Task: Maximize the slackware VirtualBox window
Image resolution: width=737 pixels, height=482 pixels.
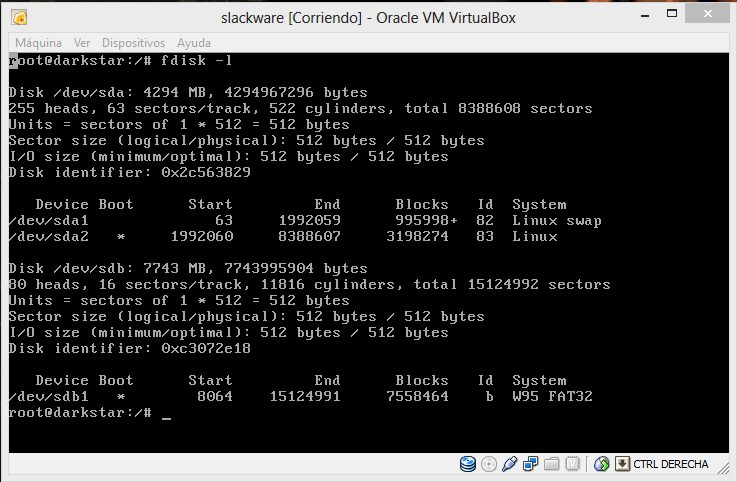Action: pos(672,14)
